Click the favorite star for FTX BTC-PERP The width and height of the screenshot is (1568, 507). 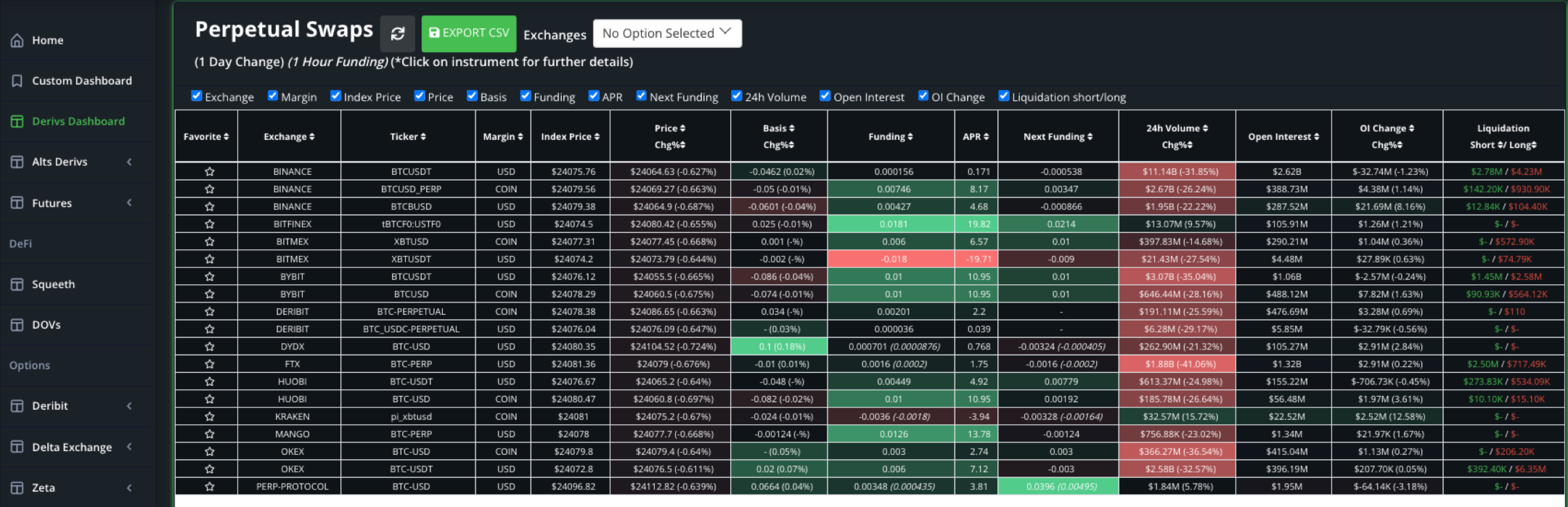pos(209,364)
